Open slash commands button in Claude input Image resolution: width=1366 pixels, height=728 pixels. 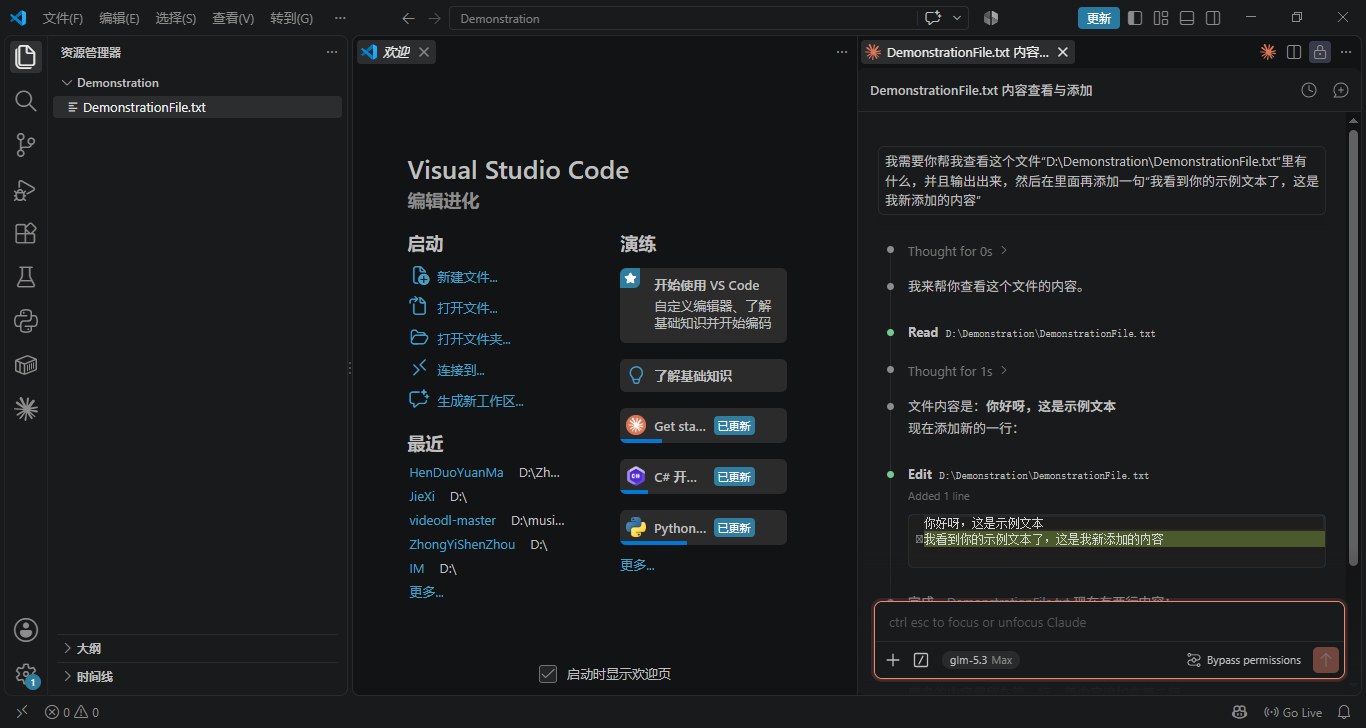coord(921,660)
